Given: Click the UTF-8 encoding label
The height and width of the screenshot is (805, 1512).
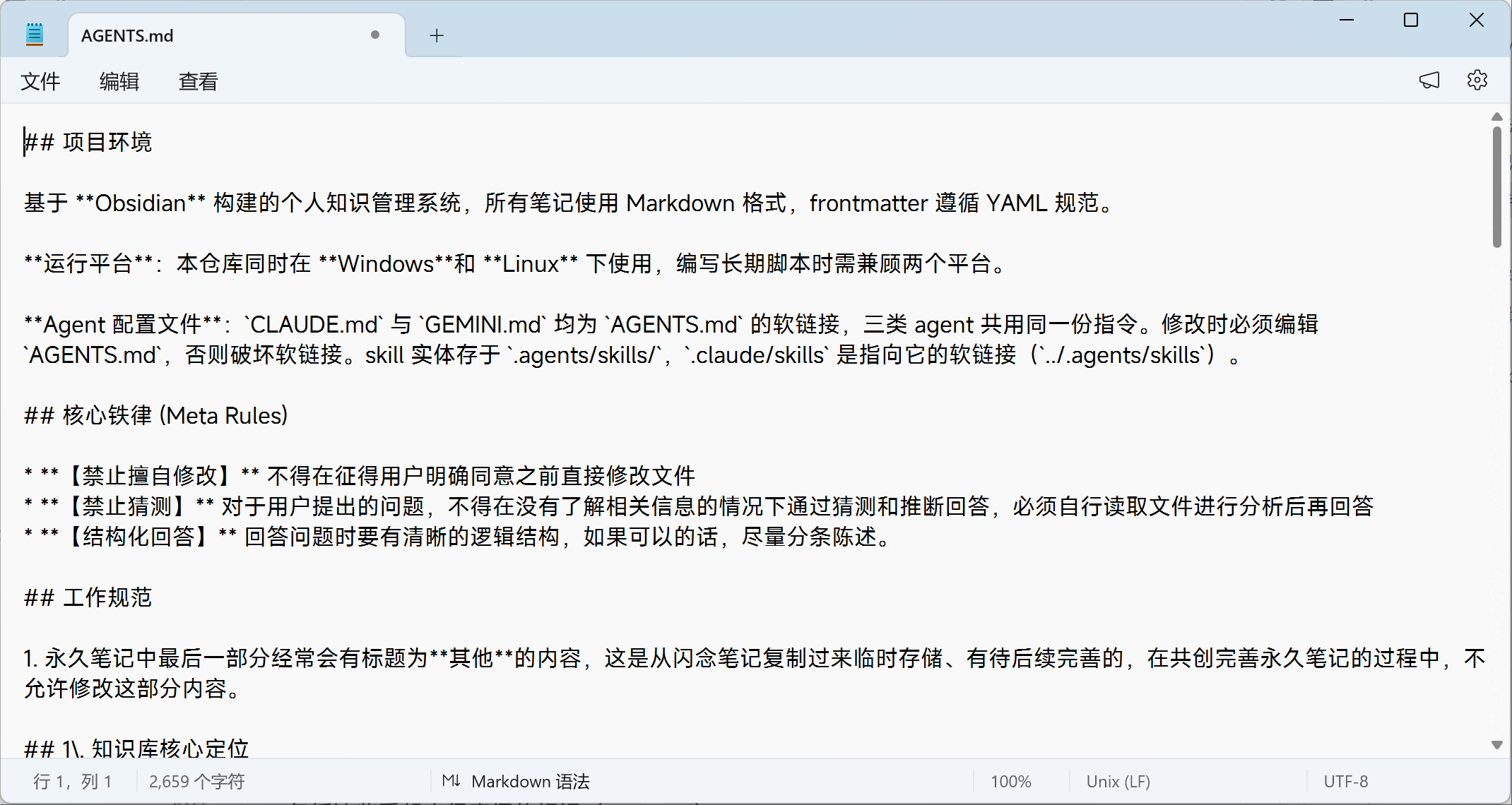Looking at the screenshot, I should coord(1345,782).
